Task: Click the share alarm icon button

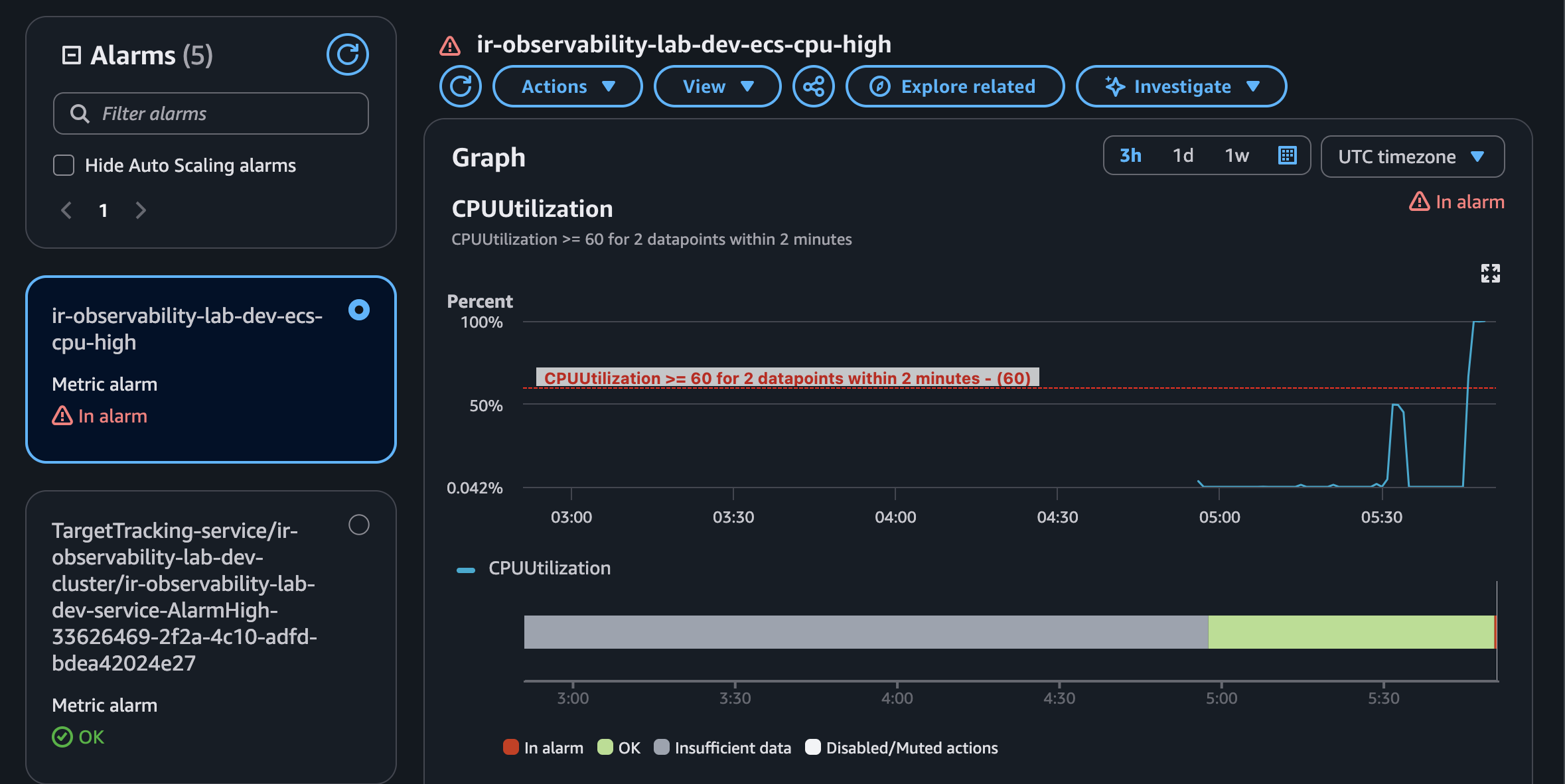Action: pos(814,86)
